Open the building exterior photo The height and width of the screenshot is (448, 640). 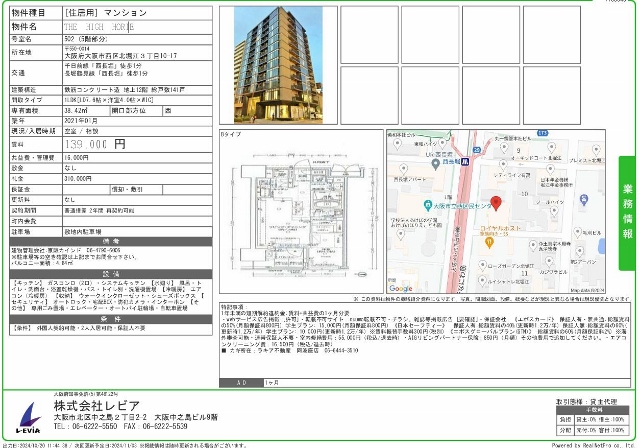point(278,64)
